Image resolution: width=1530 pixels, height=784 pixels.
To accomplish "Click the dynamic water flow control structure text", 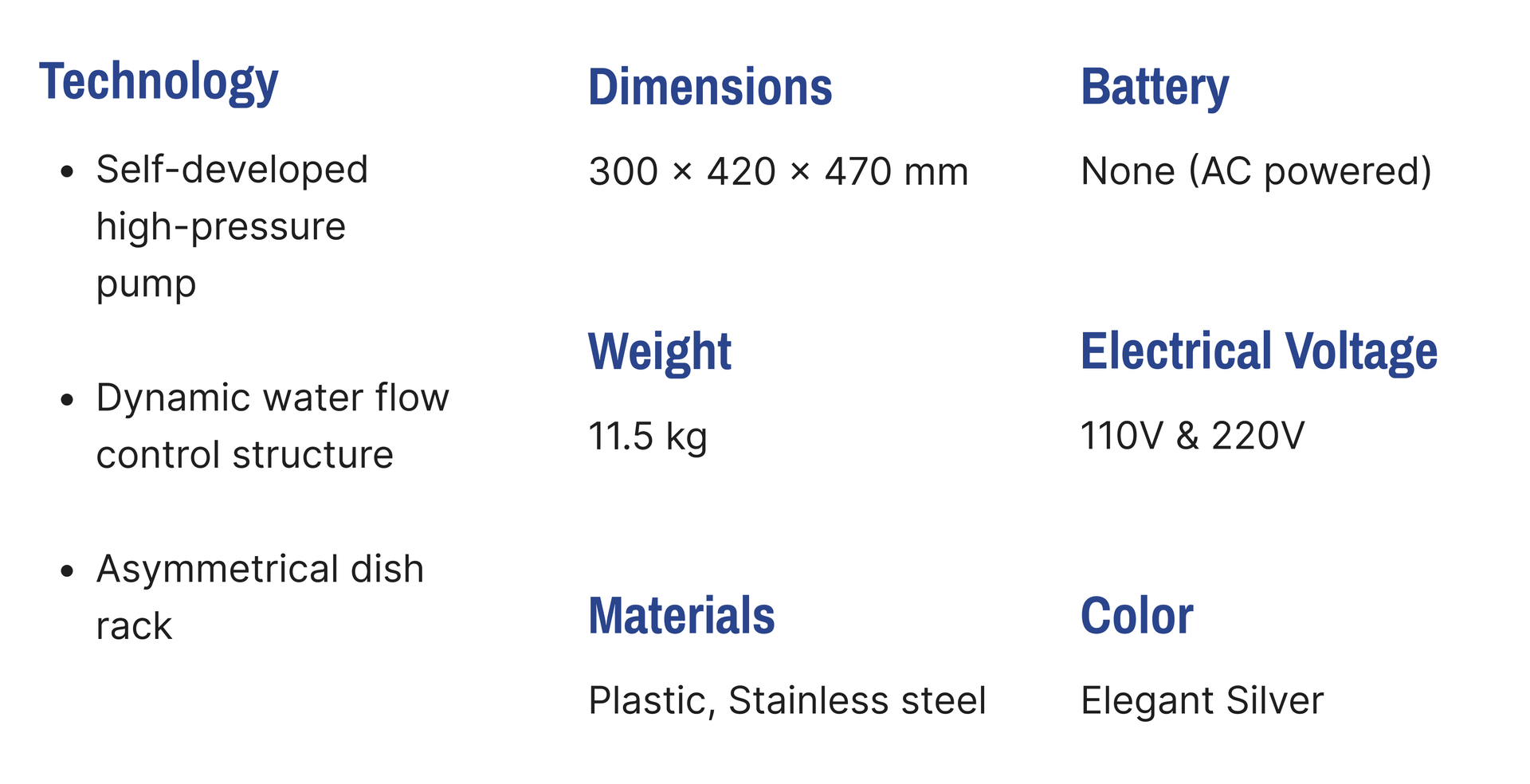I will [271, 426].
